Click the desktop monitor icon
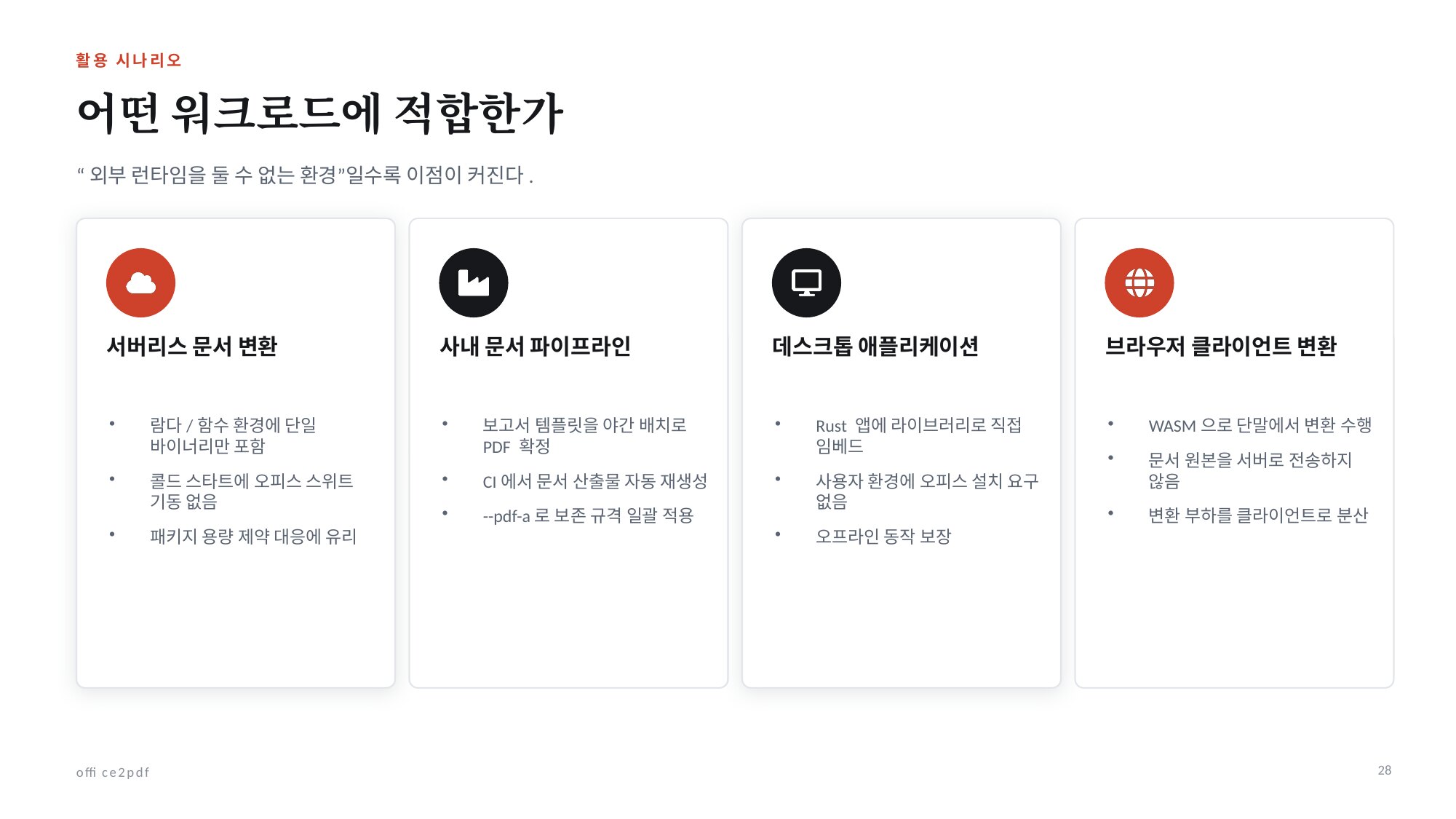The height and width of the screenshot is (819, 1456). (806, 282)
